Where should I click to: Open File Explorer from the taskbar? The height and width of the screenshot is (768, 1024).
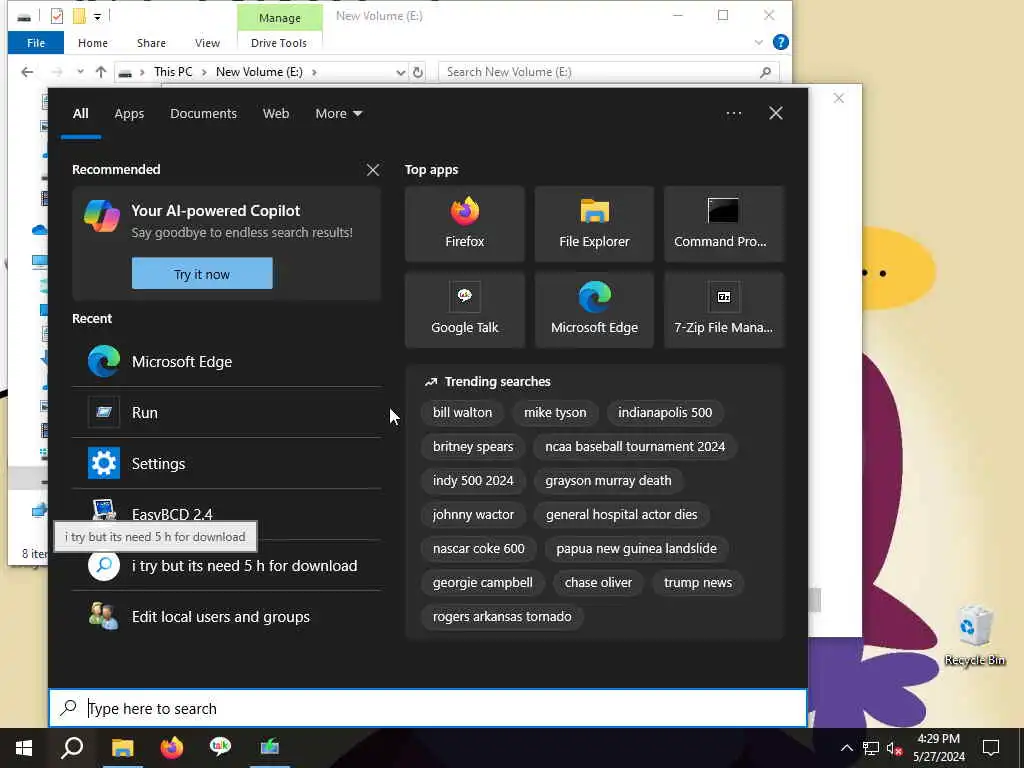tap(122, 748)
